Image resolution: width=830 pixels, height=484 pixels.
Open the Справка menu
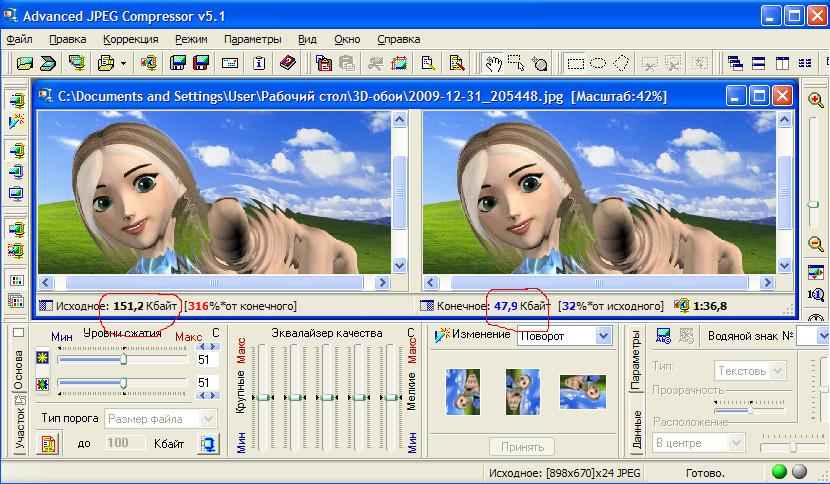(399, 39)
